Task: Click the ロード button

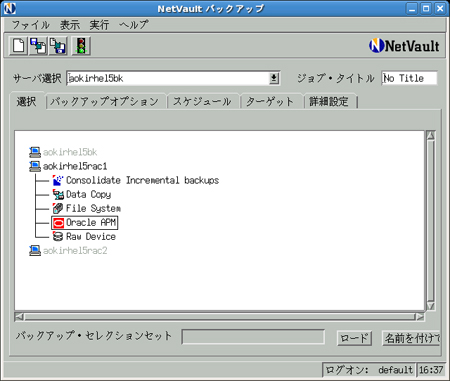Action: [354, 338]
